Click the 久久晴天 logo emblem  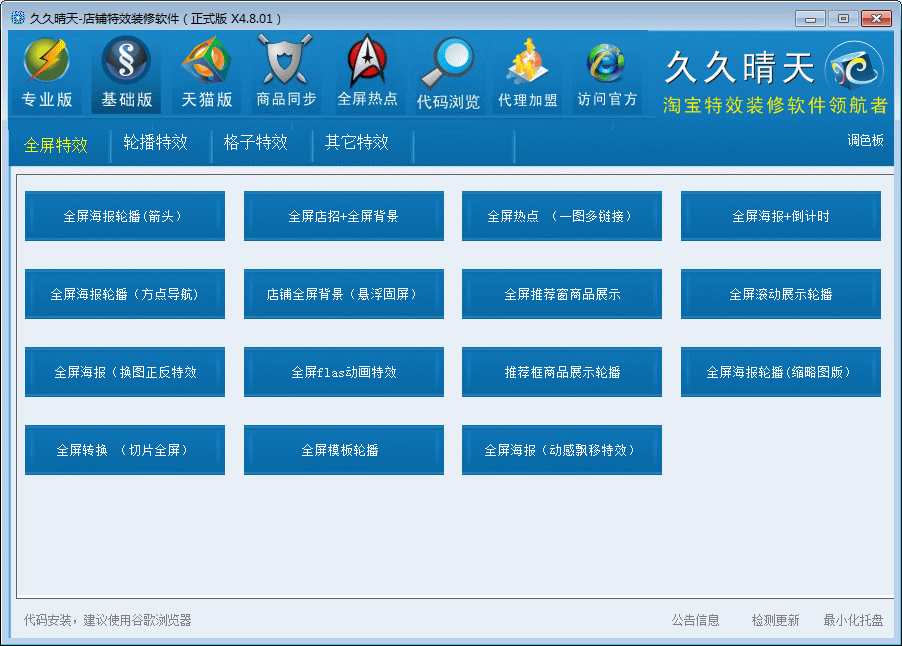[855, 70]
